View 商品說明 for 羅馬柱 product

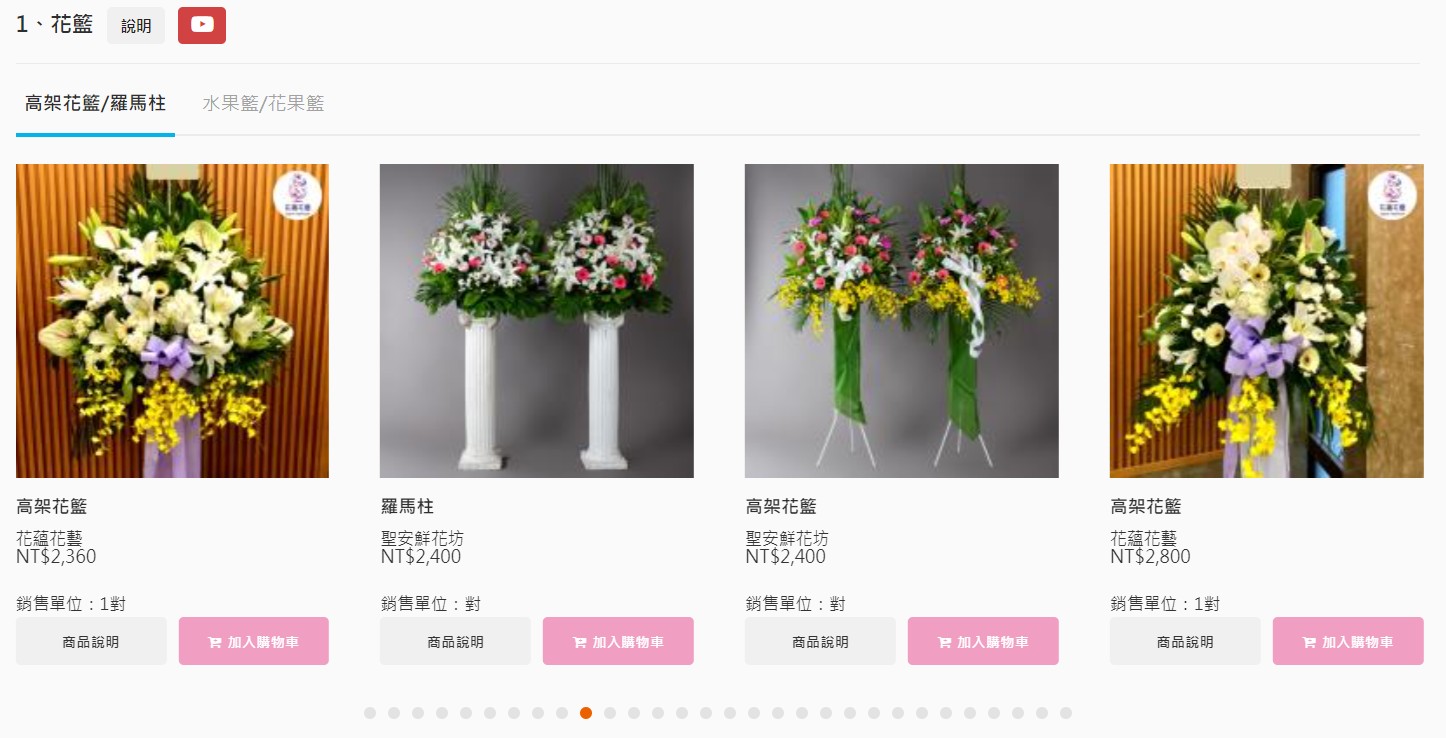[x=455, y=641]
